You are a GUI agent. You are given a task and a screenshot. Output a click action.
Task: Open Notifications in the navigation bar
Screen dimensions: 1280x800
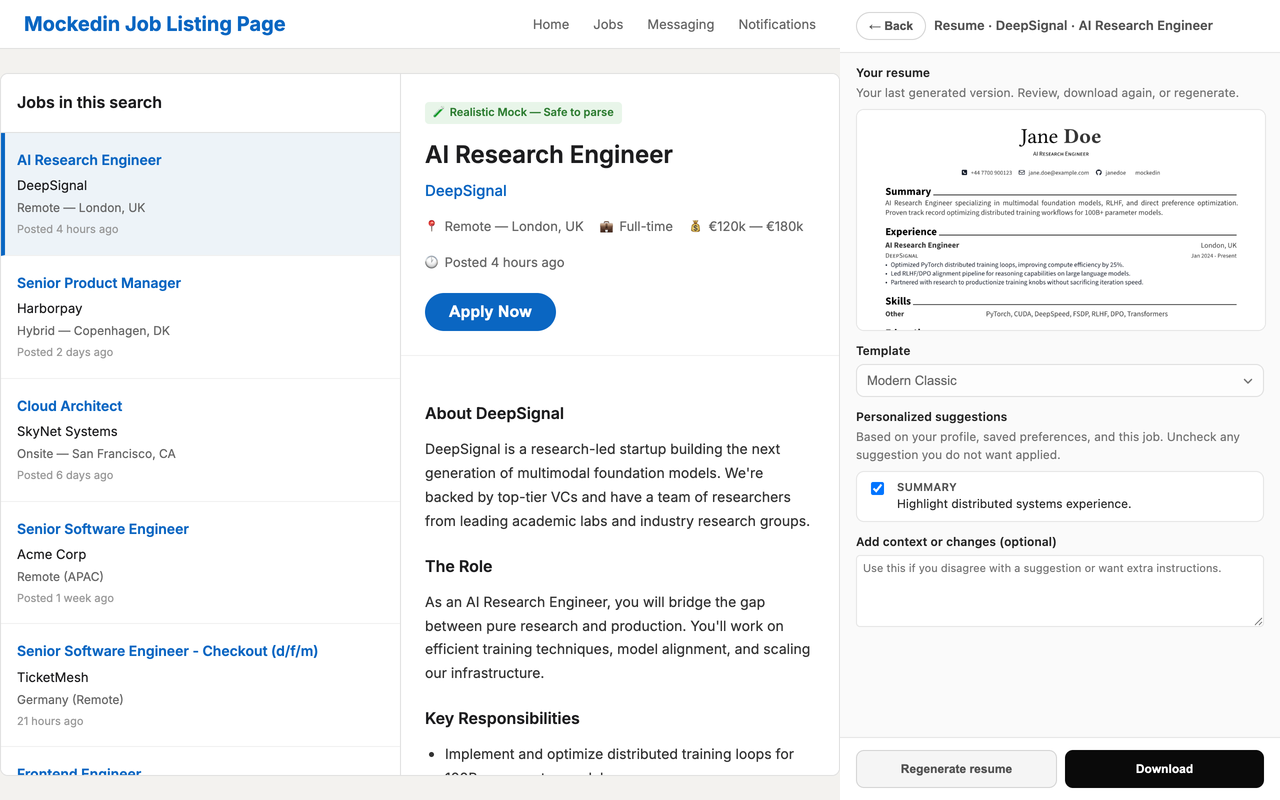[777, 24]
